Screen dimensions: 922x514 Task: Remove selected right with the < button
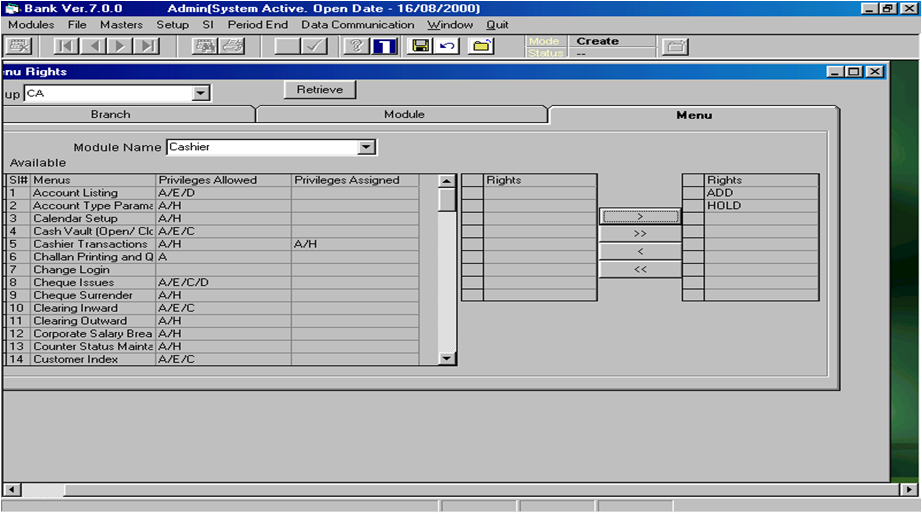click(640, 251)
